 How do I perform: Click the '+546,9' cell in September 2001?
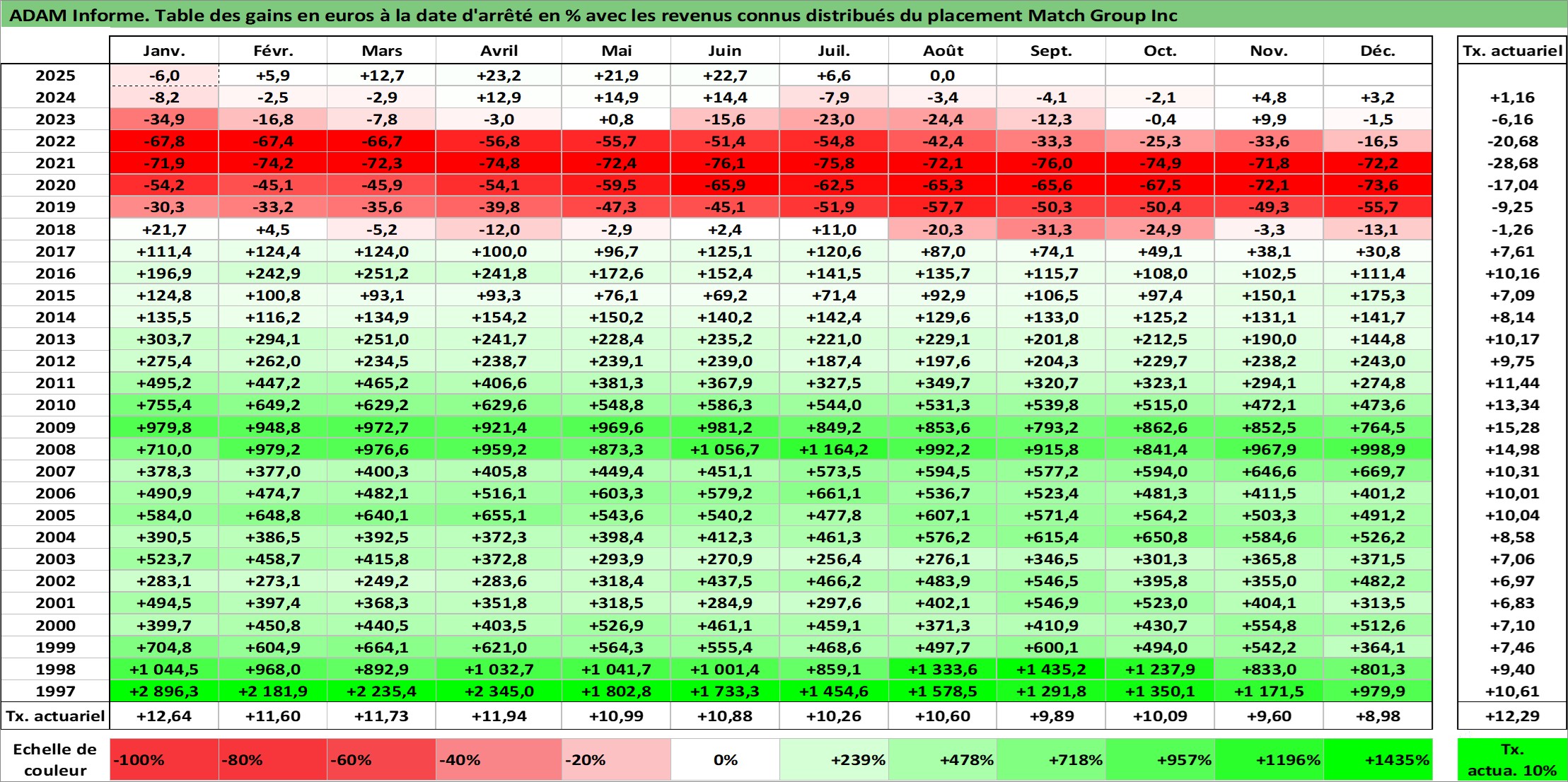pyautogui.click(x=1051, y=602)
